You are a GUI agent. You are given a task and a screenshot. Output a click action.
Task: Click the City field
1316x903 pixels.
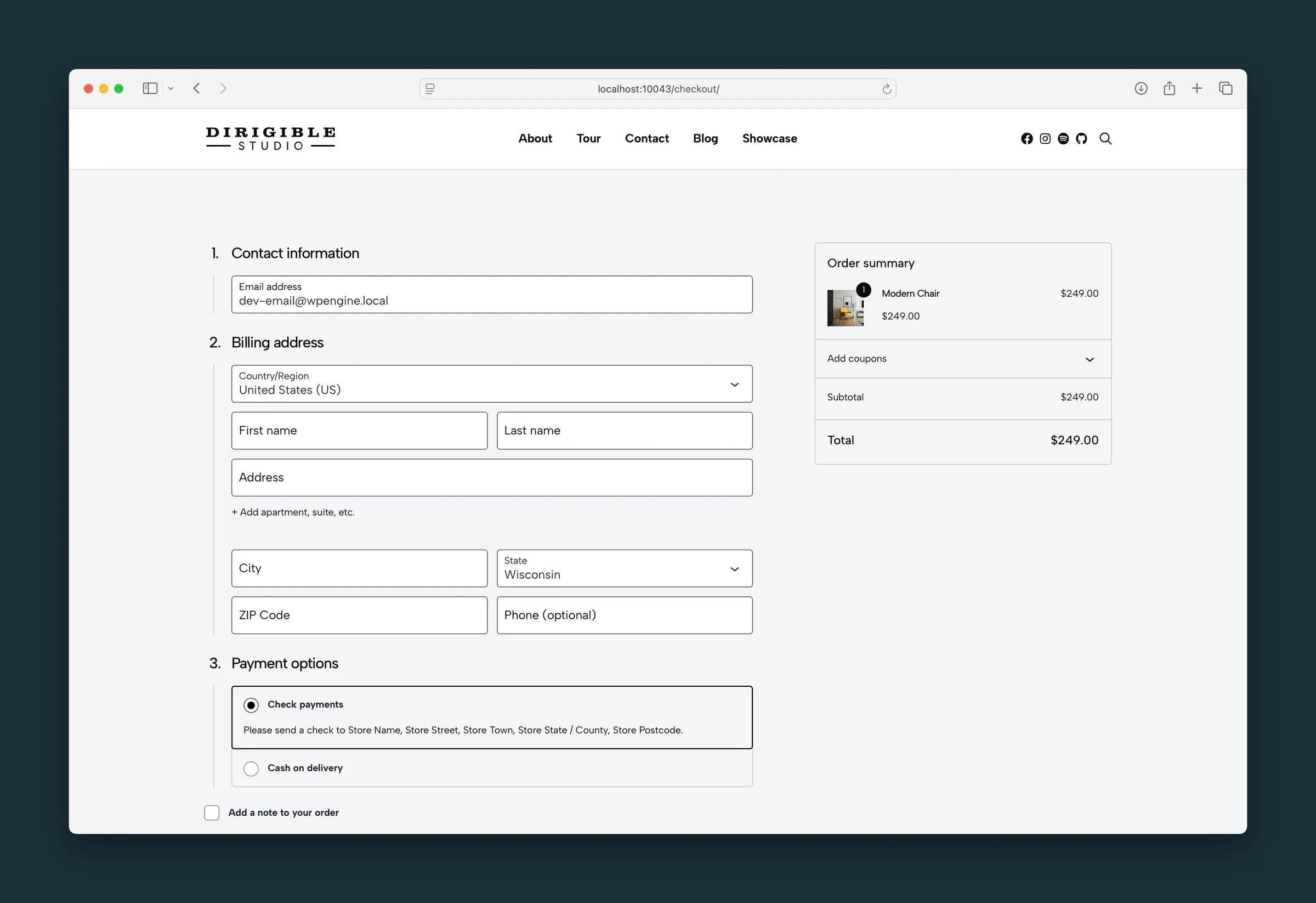click(x=360, y=569)
